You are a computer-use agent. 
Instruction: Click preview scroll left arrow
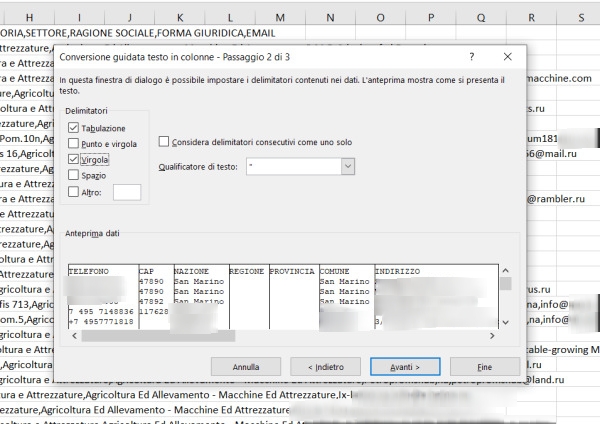pyautogui.click(x=75, y=336)
